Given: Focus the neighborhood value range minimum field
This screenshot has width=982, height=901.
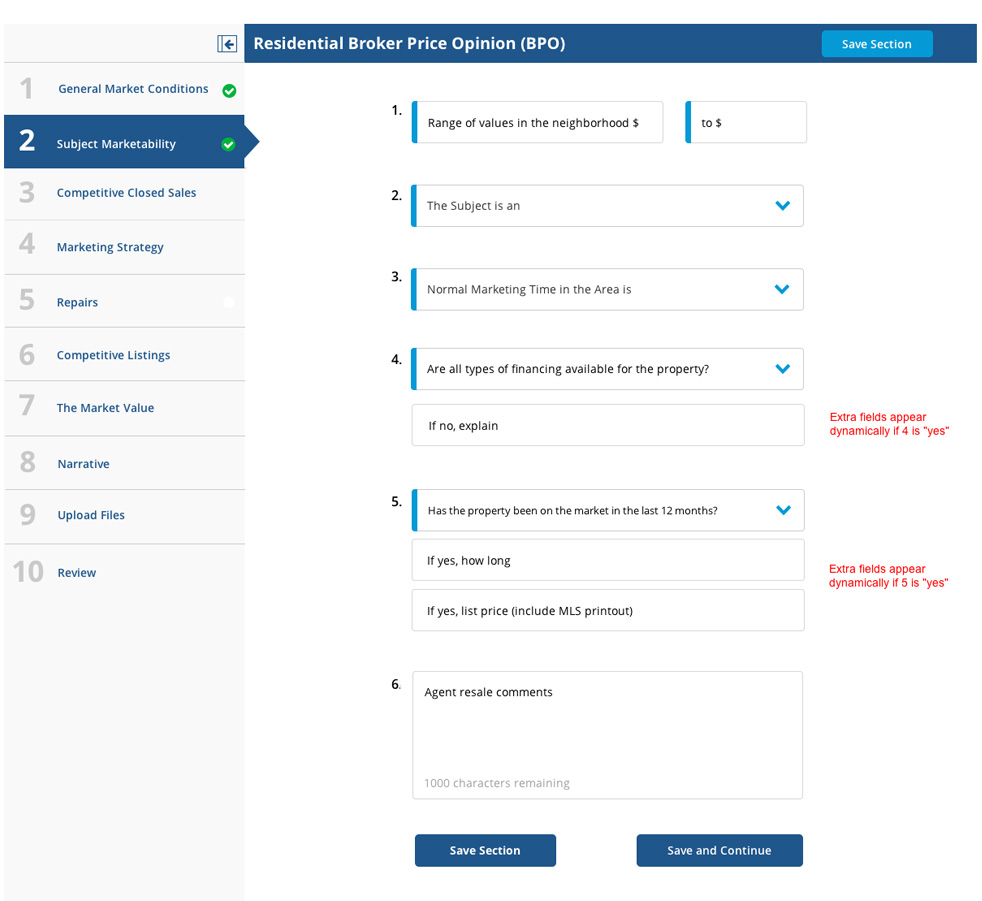Looking at the screenshot, I should pos(540,123).
